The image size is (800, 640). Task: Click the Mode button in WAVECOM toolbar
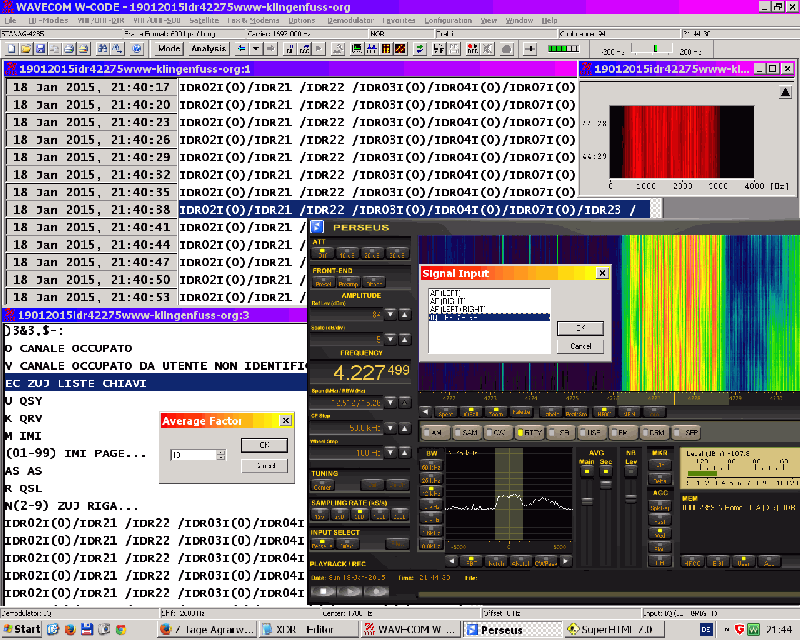point(170,48)
